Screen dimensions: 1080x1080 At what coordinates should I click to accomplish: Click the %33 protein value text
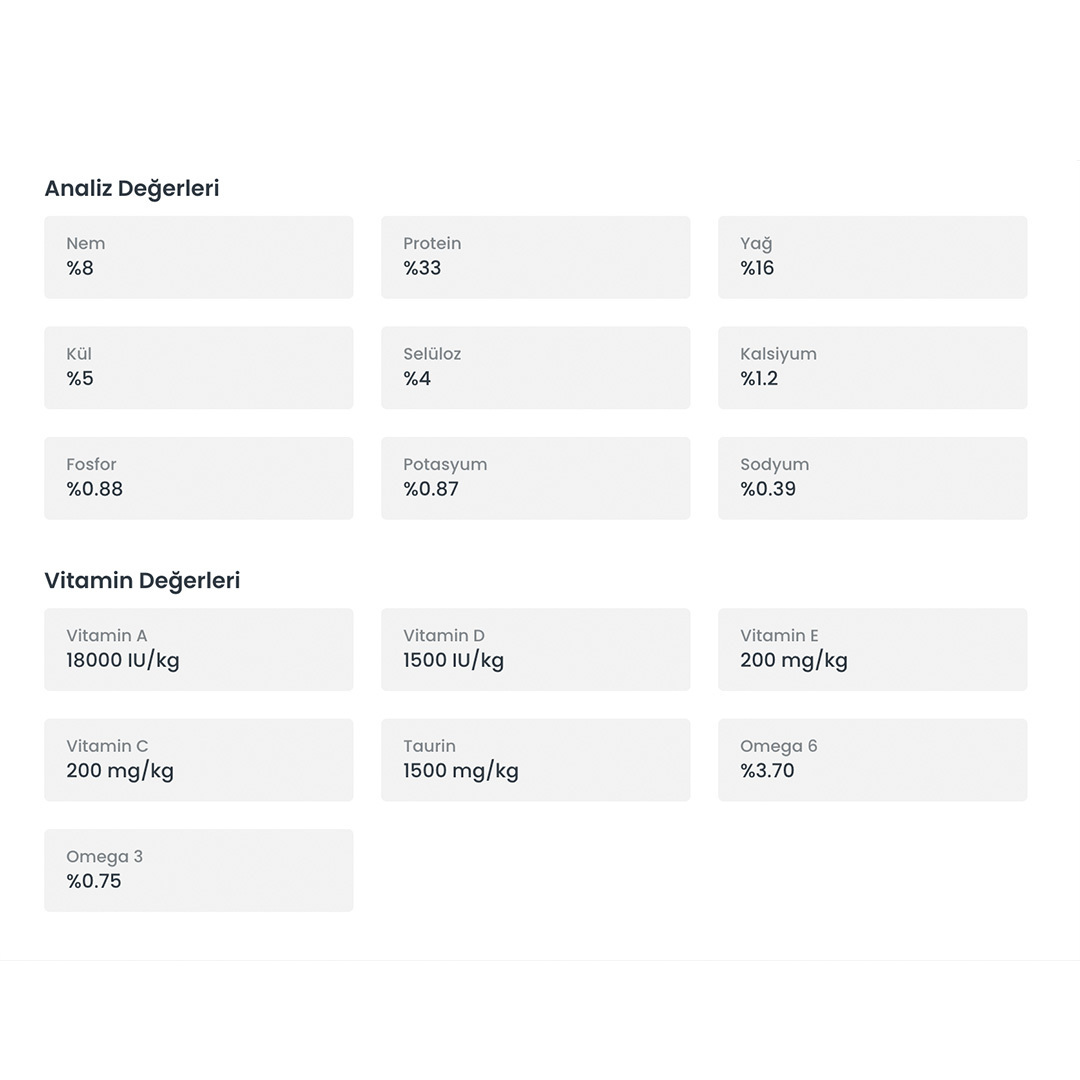(x=422, y=268)
